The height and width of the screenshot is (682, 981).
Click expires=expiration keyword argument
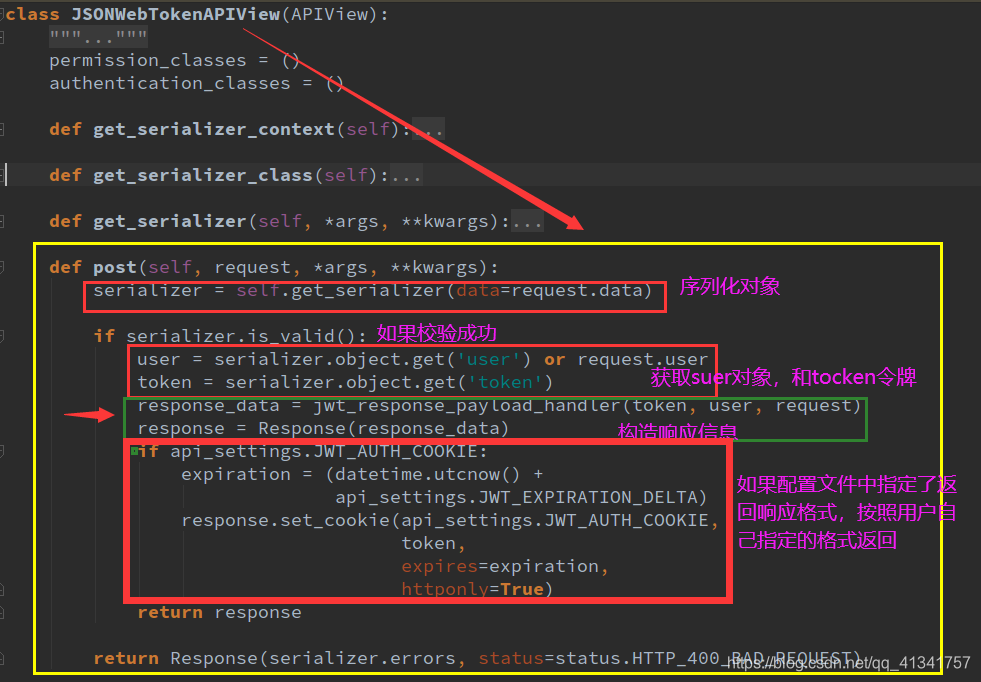499,567
